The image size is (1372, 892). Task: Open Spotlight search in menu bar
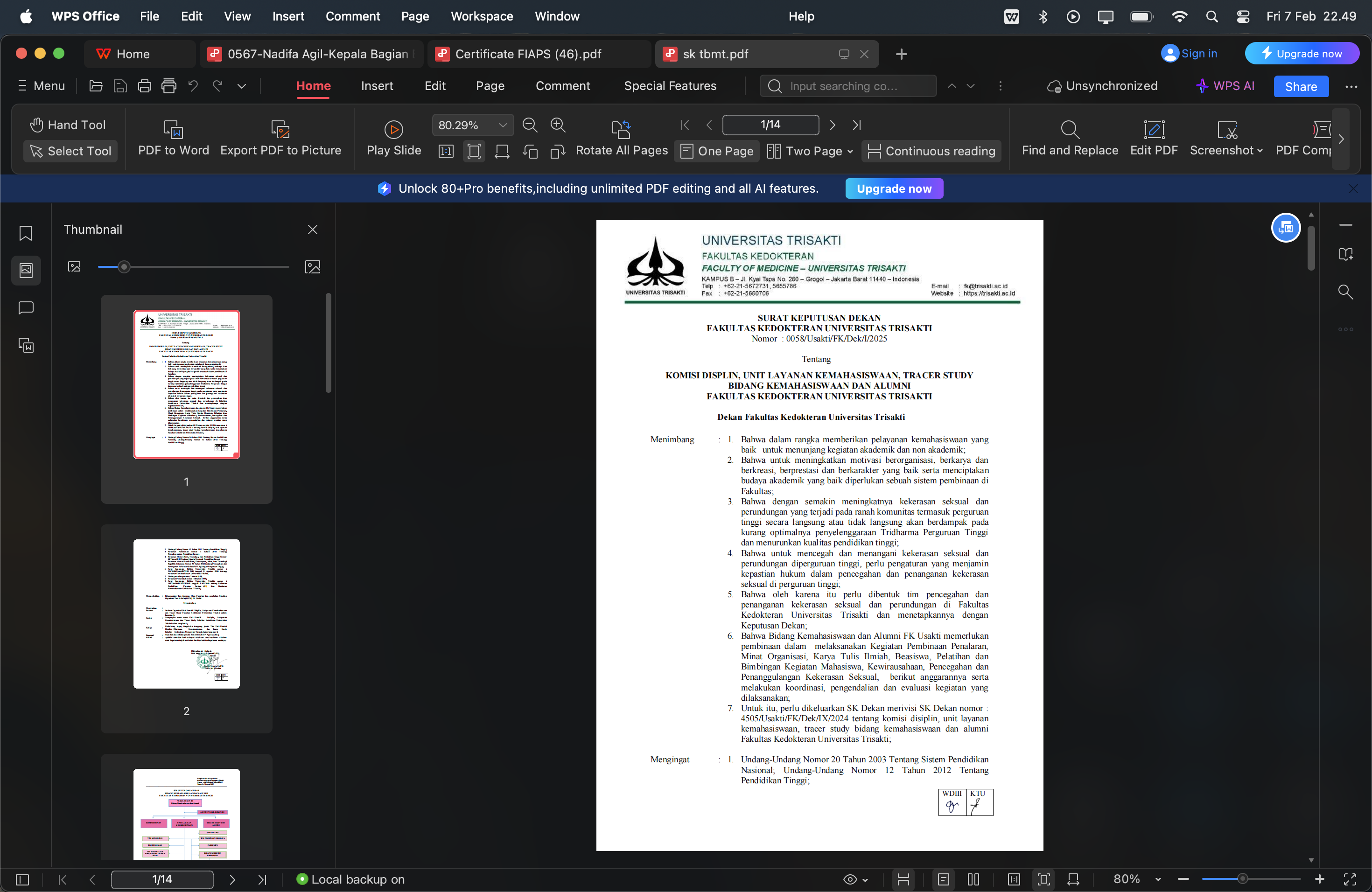coord(1211,16)
